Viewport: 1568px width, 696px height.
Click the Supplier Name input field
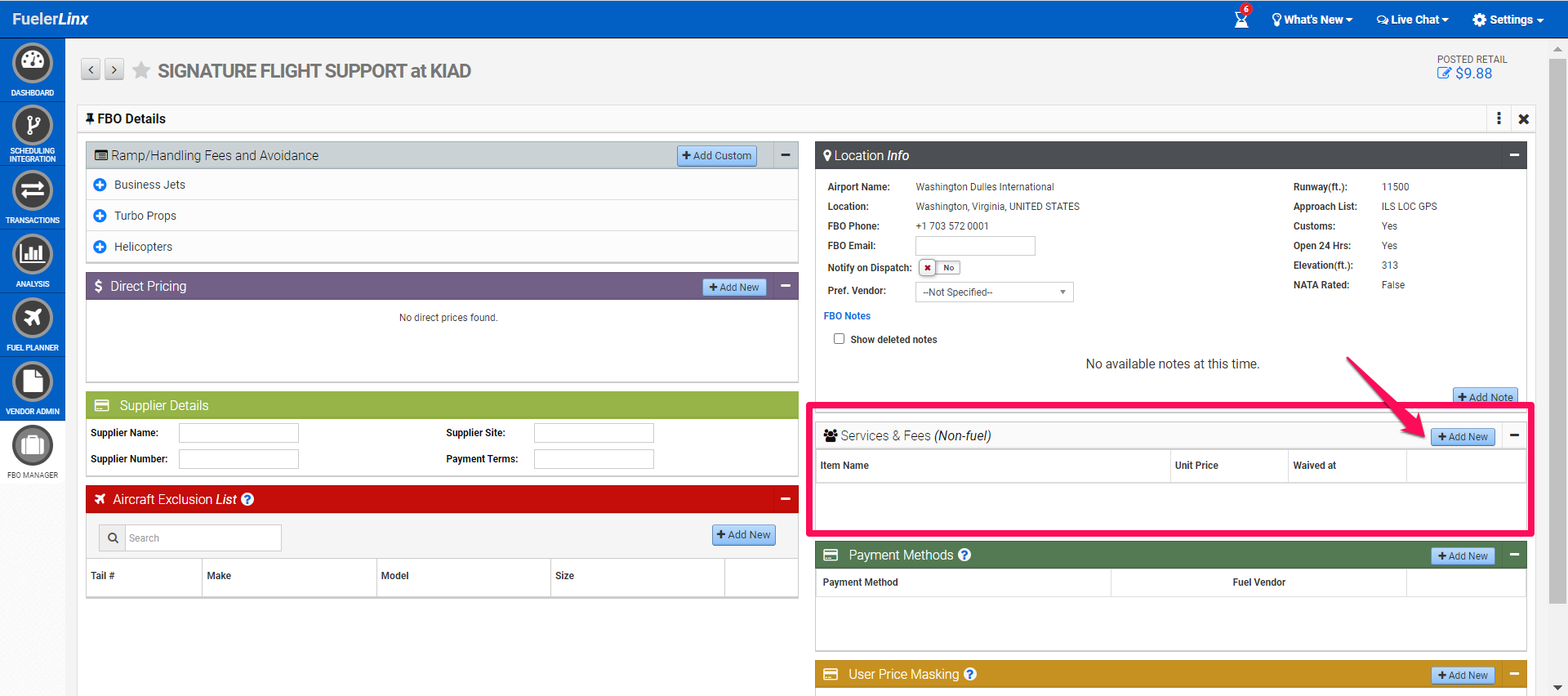tap(238, 433)
